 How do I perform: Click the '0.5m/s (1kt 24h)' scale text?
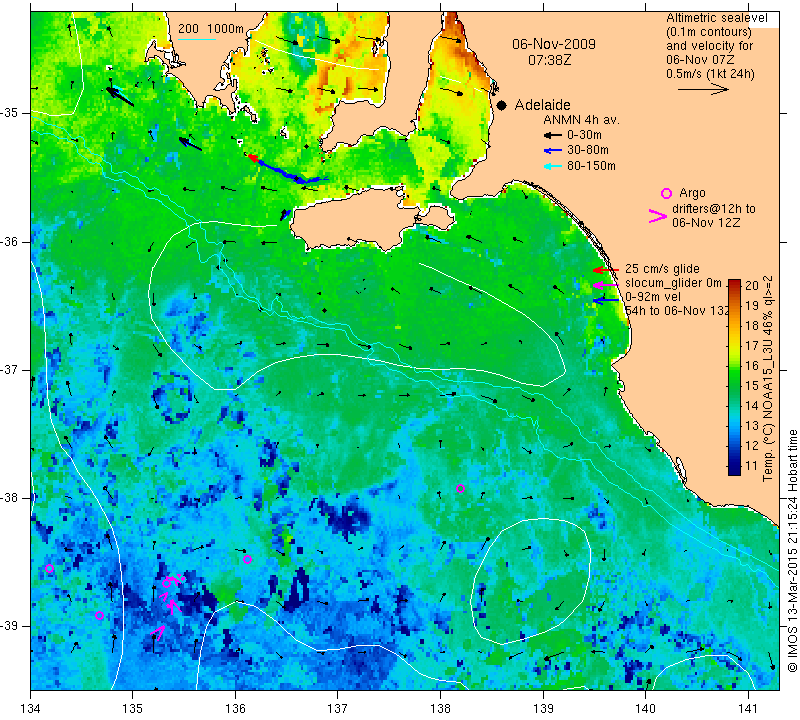pyautogui.click(x=710, y=73)
